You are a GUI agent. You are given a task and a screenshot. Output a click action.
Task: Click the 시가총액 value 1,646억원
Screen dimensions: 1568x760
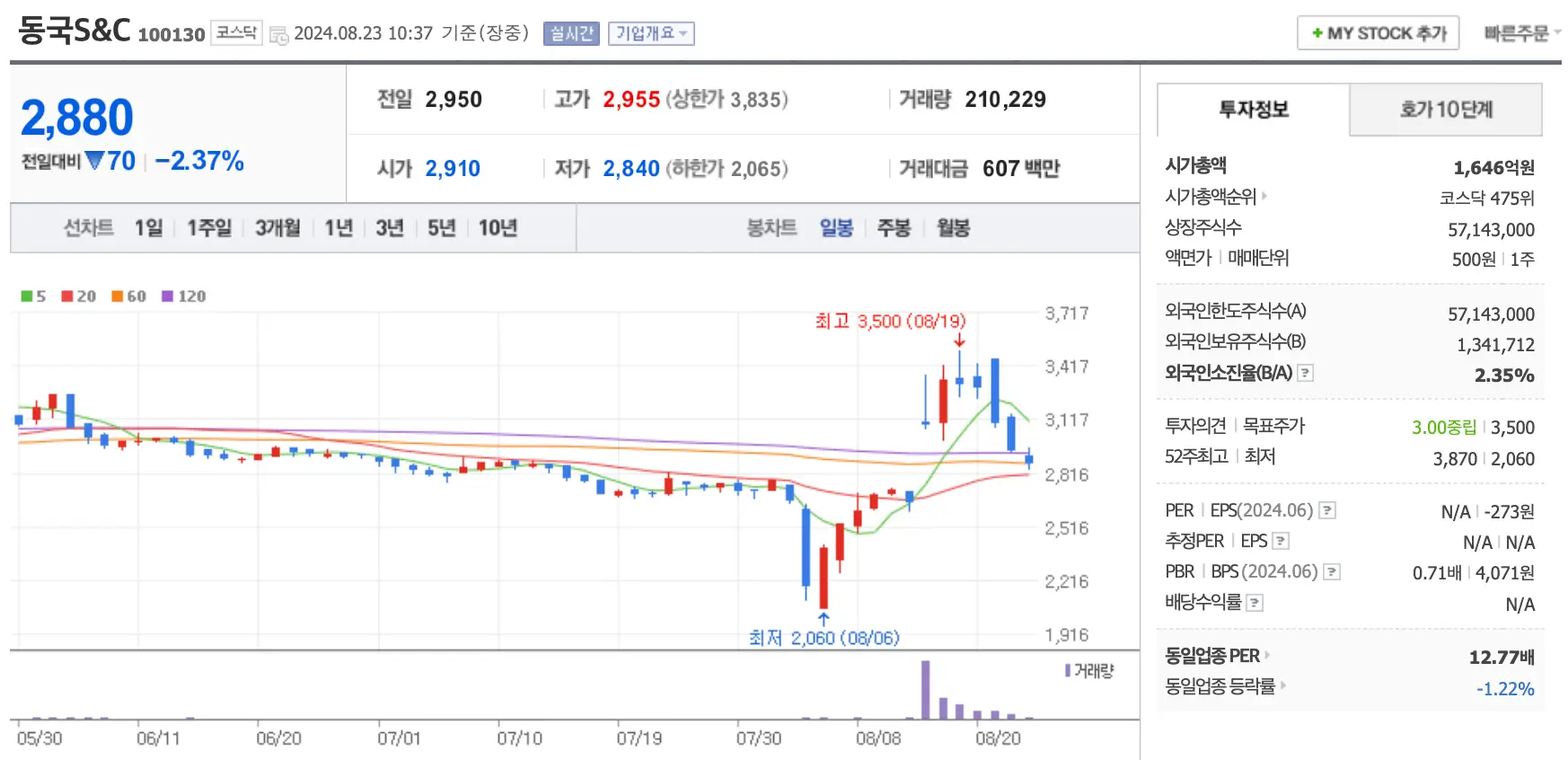(1493, 168)
